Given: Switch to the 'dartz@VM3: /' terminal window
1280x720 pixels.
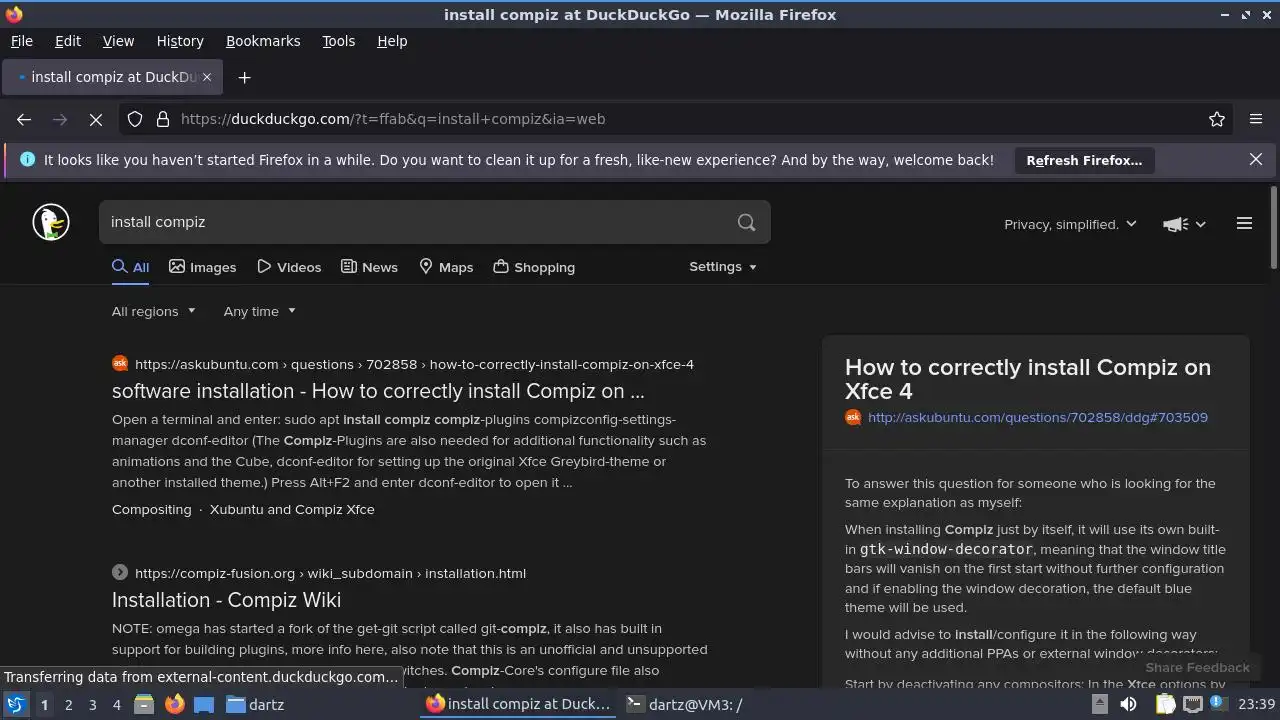Looking at the screenshot, I should tap(684, 704).
